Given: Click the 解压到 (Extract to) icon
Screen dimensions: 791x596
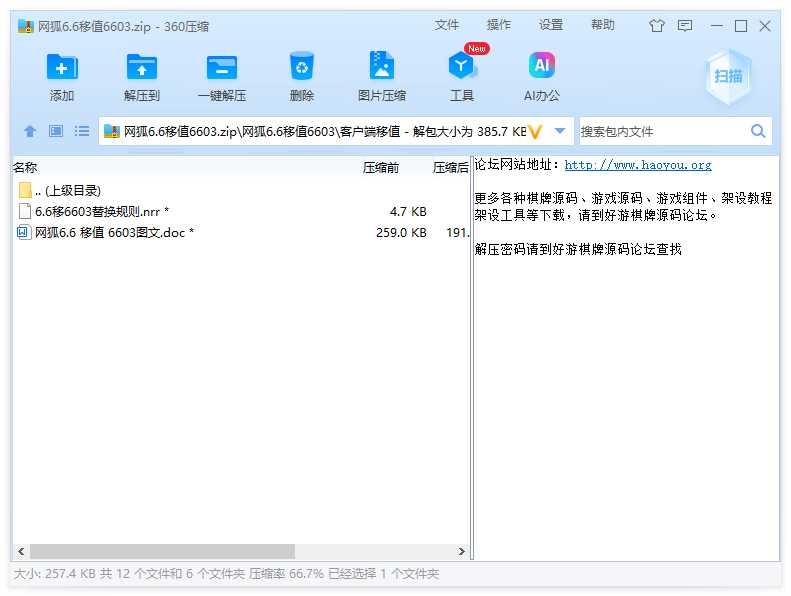Looking at the screenshot, I should (141, 67).
